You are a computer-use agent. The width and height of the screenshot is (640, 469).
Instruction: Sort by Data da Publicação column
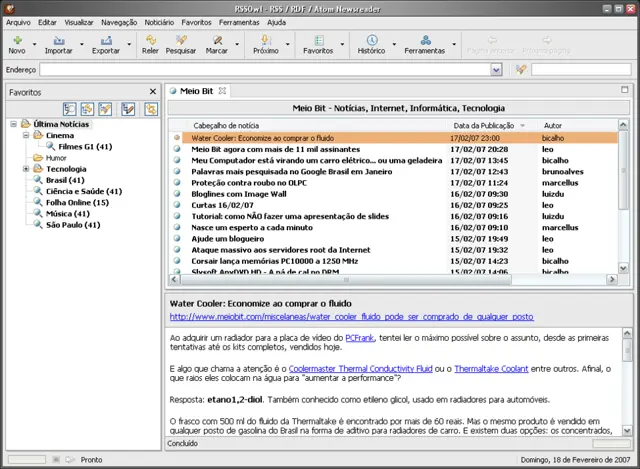pos(484,126)
